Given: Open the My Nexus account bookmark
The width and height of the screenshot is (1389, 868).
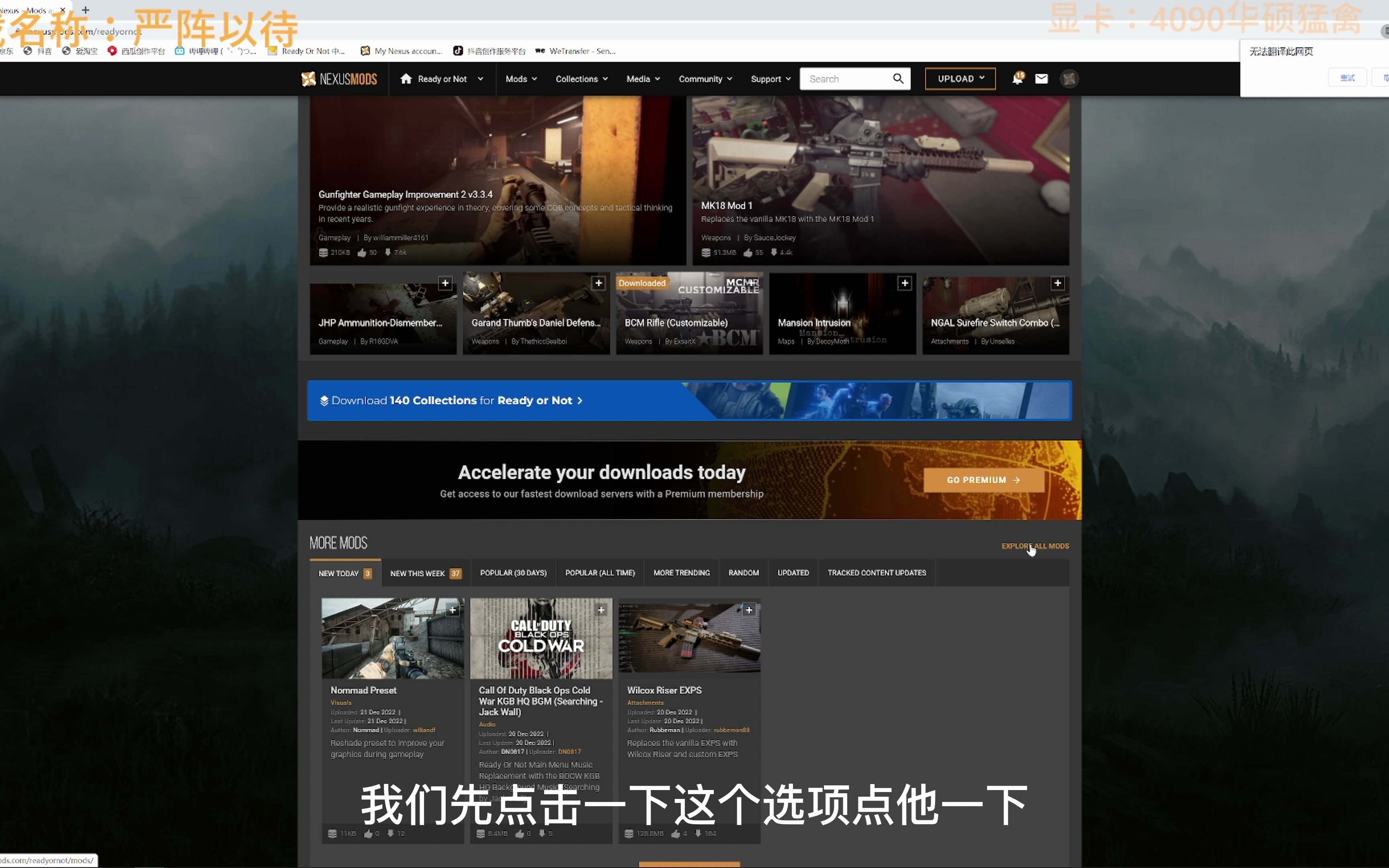Looking at the screenshot, I should point(401,51).
